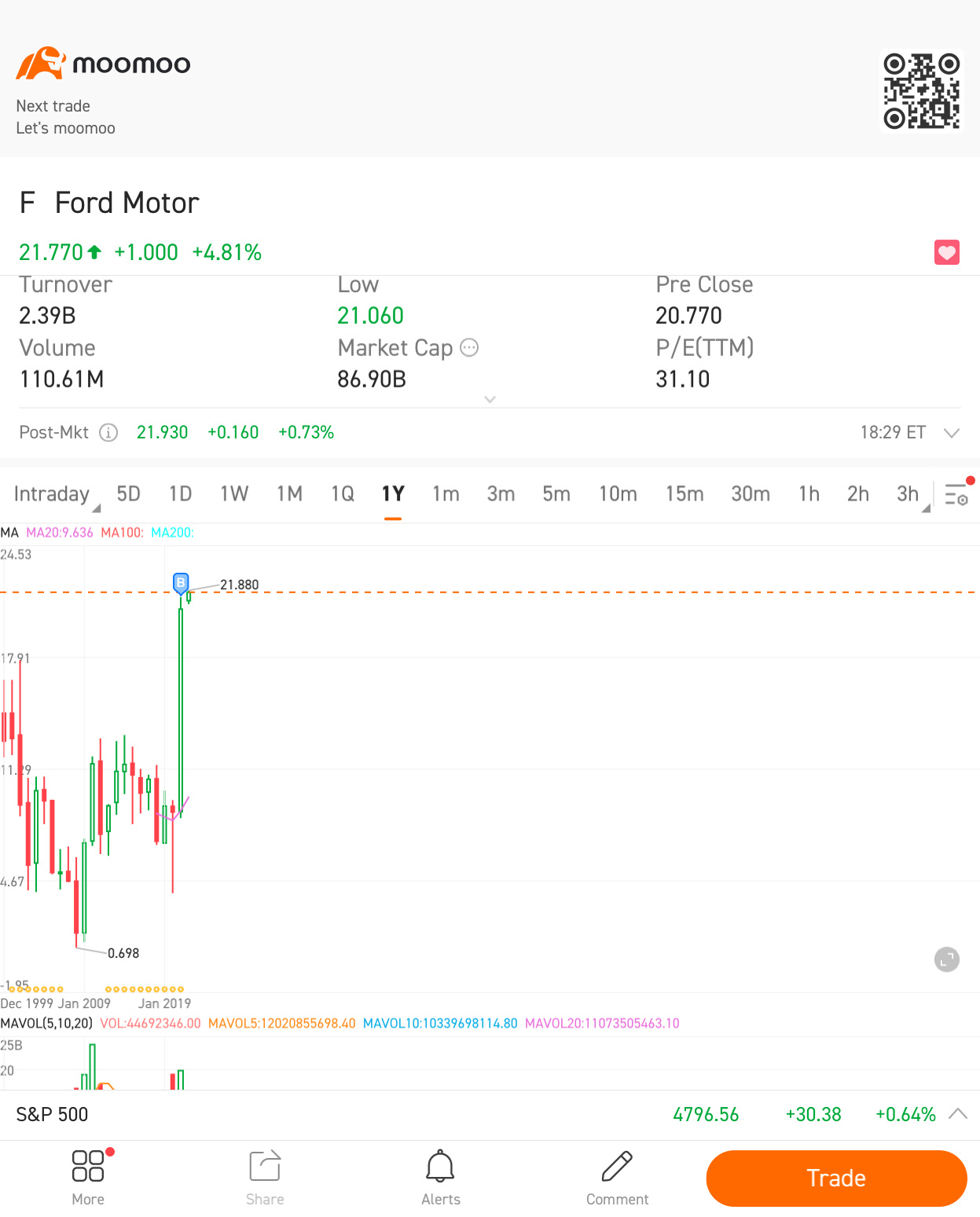
Task: Open Market Cap info bubble icon
Action: point(469,347)
